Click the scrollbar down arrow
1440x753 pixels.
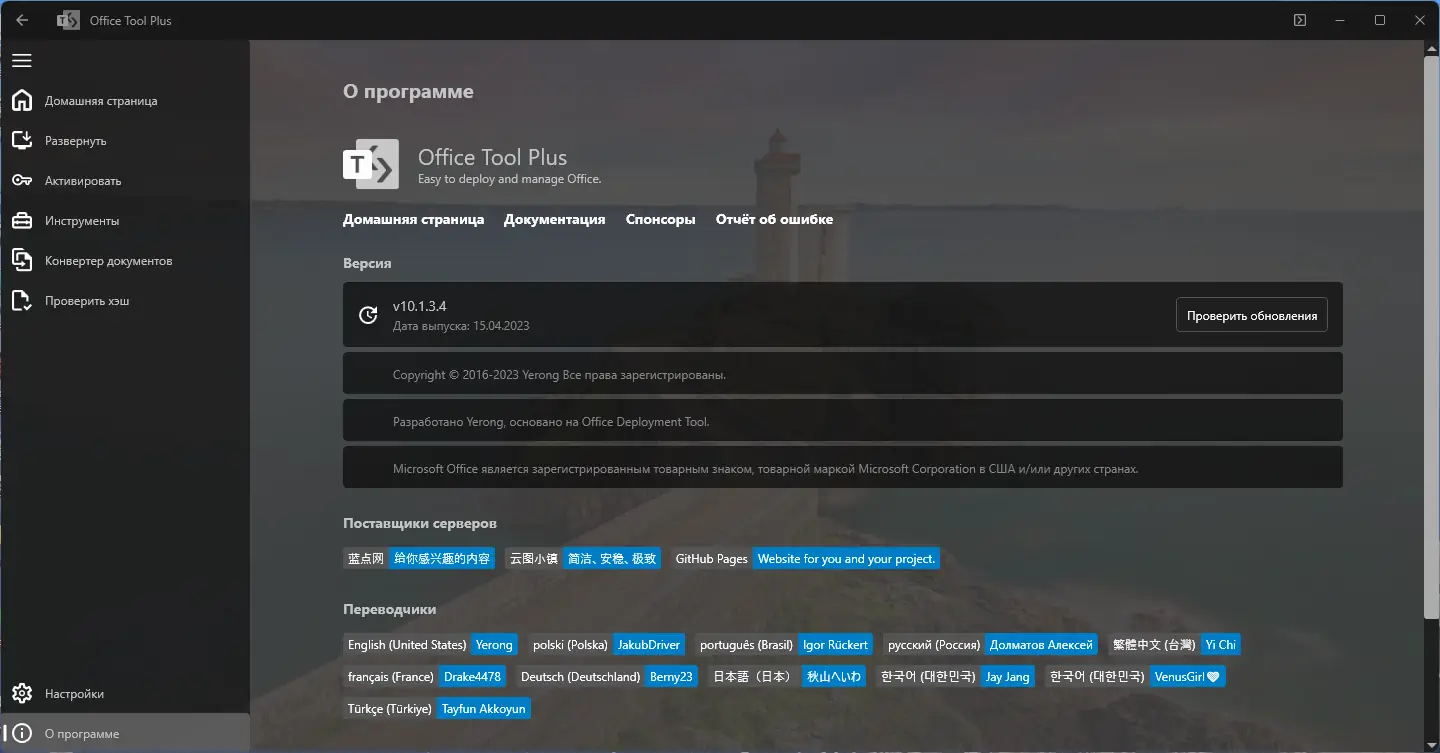point(1431,745)
